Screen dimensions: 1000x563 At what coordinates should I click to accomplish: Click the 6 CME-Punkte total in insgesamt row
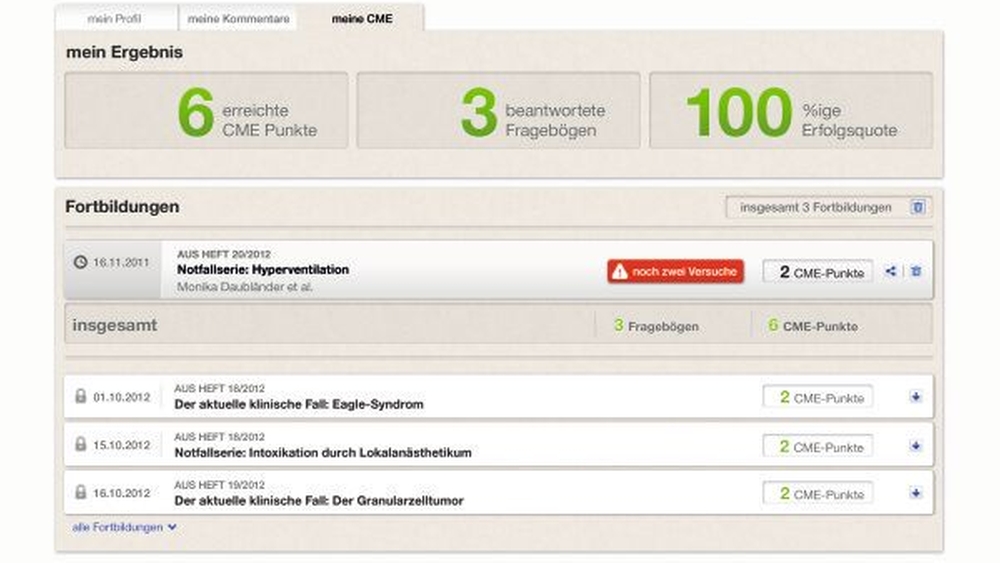[x=812, y=326]
